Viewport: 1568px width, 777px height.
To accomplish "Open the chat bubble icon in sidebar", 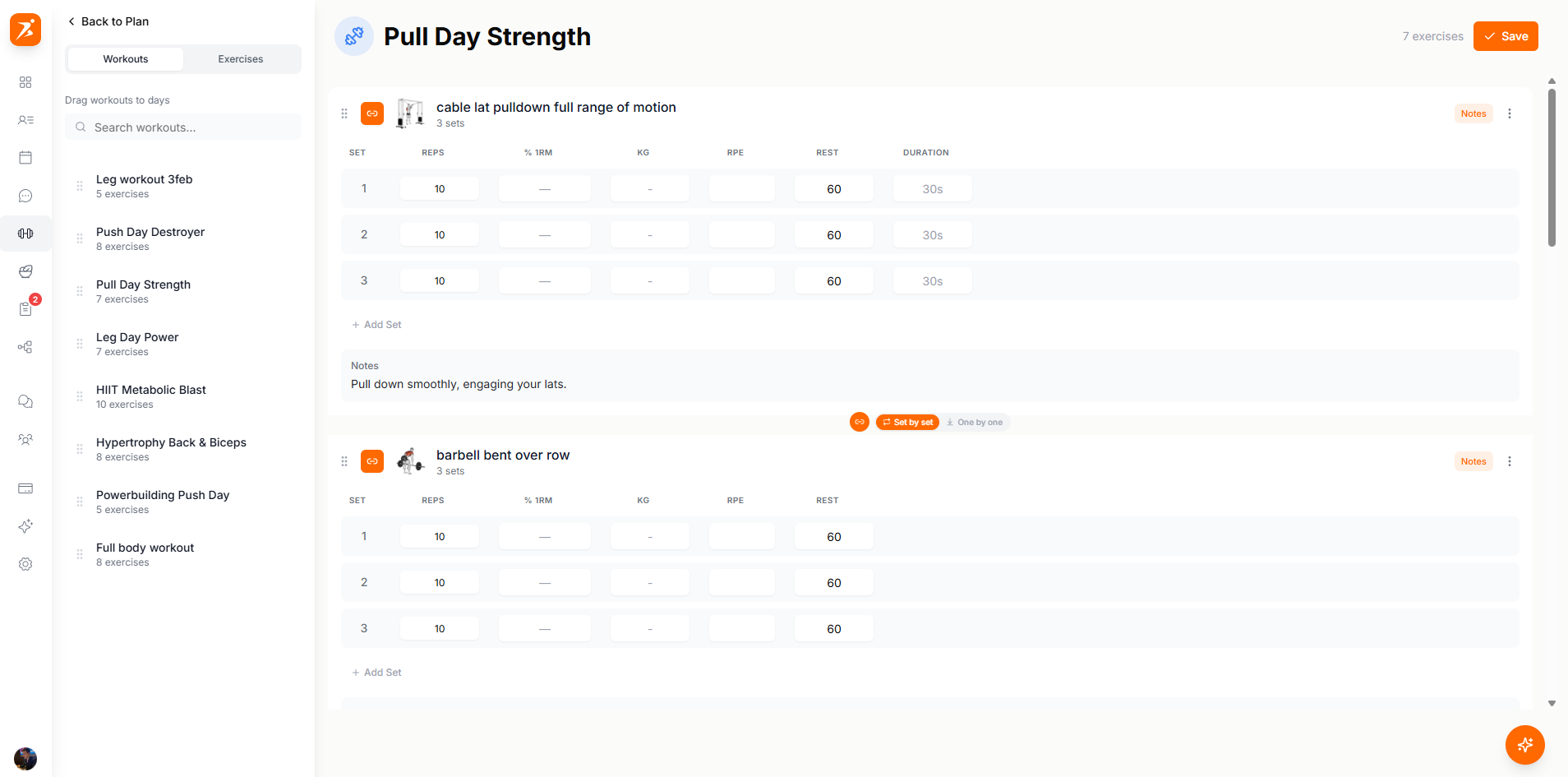I will click(x=25, y=196).
